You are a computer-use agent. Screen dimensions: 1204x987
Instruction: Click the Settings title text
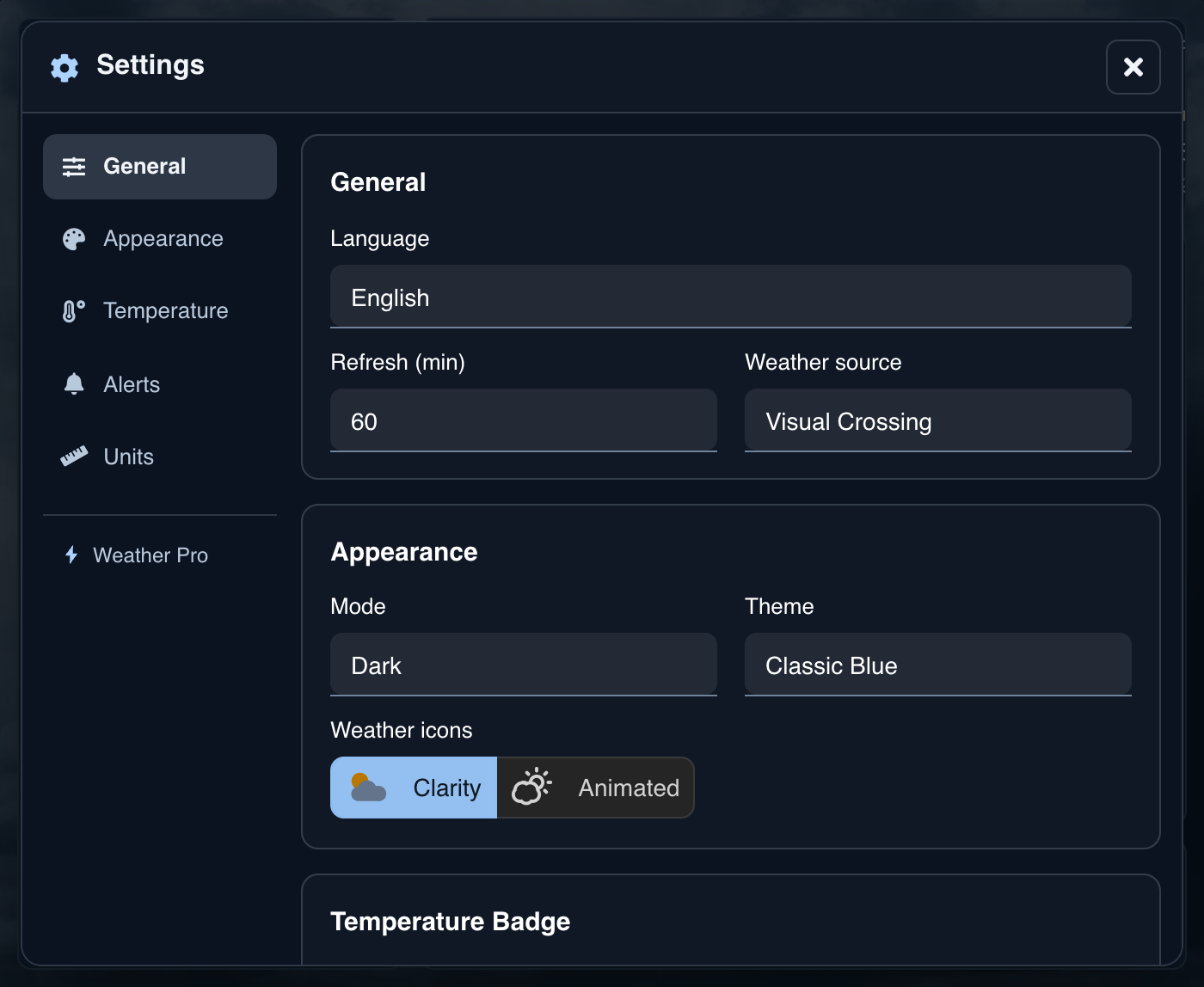pos(150,65)
